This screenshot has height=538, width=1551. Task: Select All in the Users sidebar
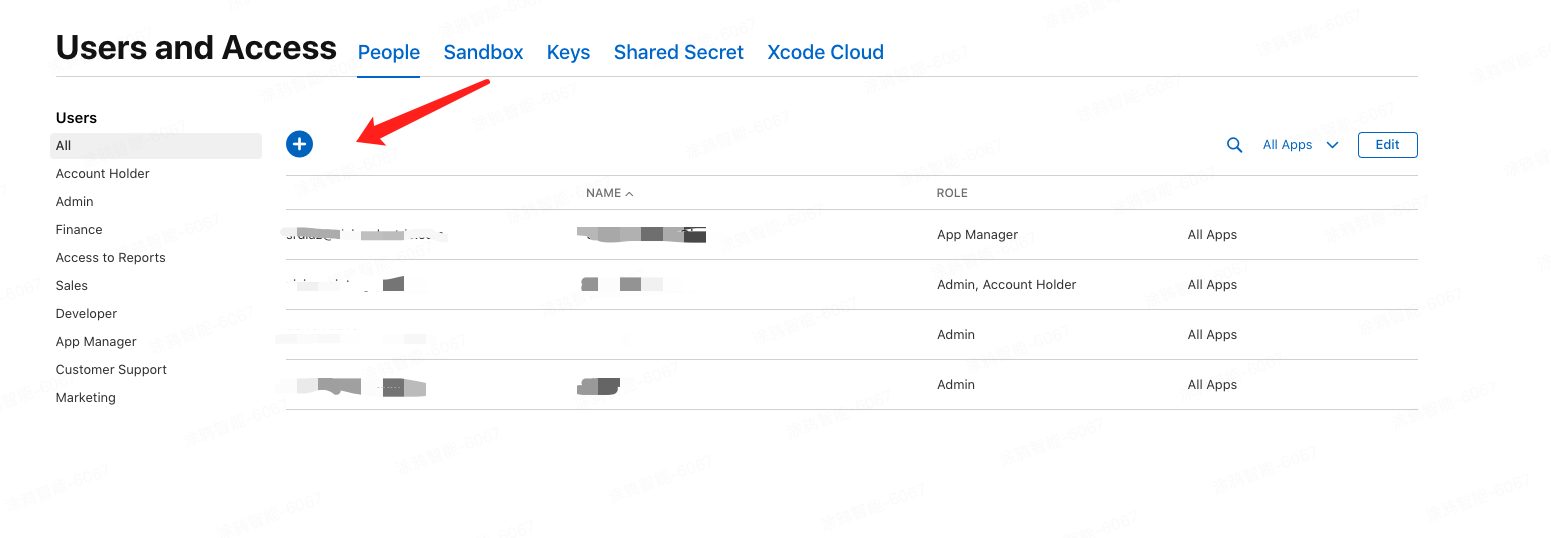tap(156, 146)
